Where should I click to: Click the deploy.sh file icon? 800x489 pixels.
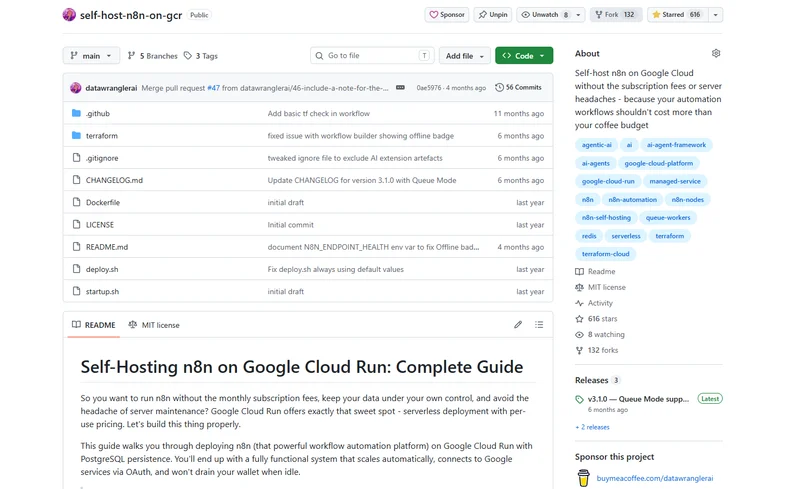(x=77, y=269)
